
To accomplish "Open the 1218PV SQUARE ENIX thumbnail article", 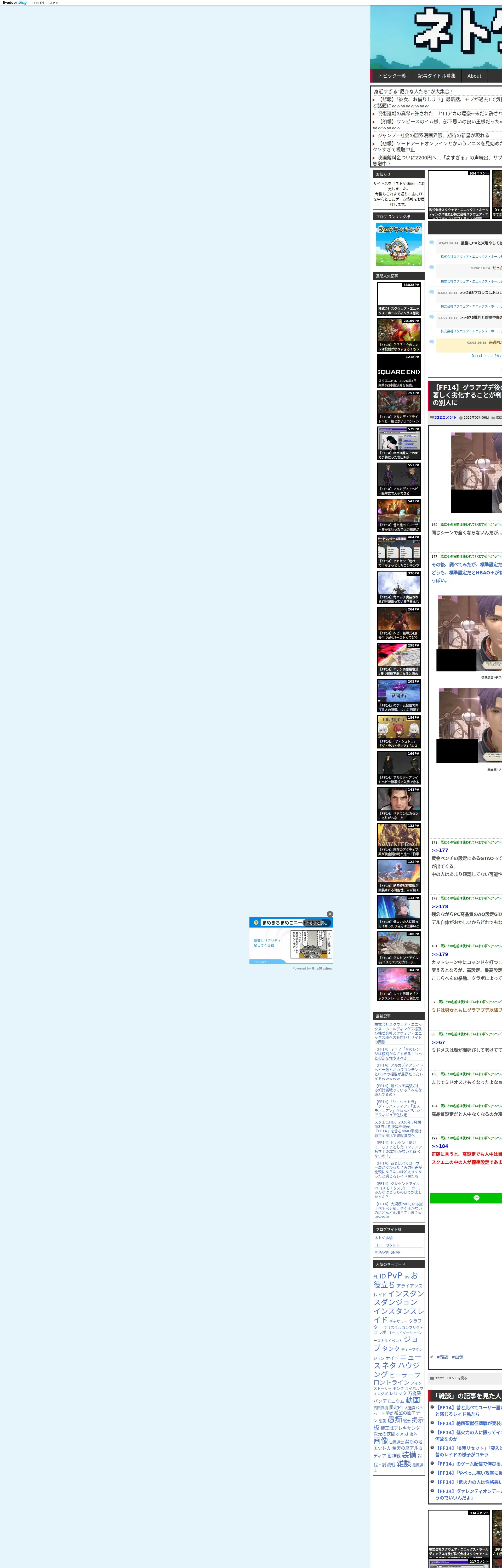I will [398, 371].
